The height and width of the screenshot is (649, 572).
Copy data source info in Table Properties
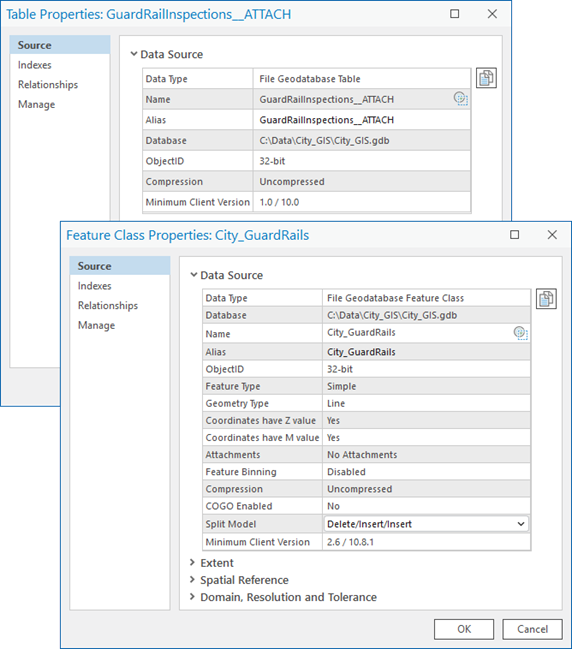486,78
